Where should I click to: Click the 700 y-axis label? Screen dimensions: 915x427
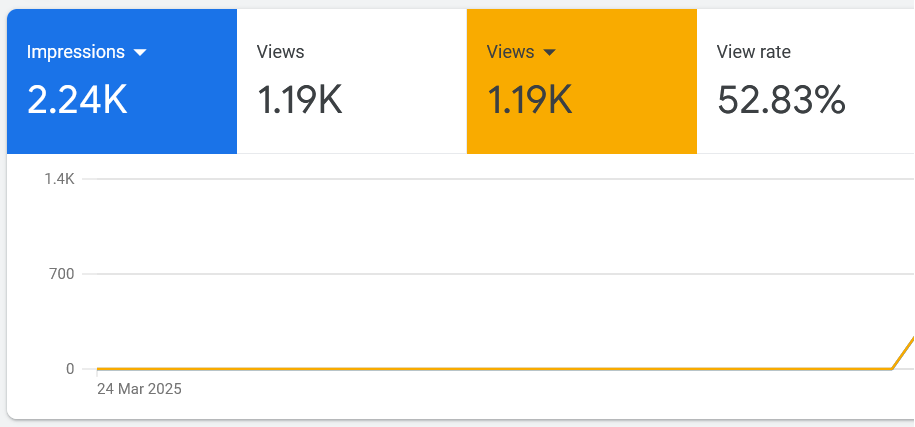click(62, 274)
